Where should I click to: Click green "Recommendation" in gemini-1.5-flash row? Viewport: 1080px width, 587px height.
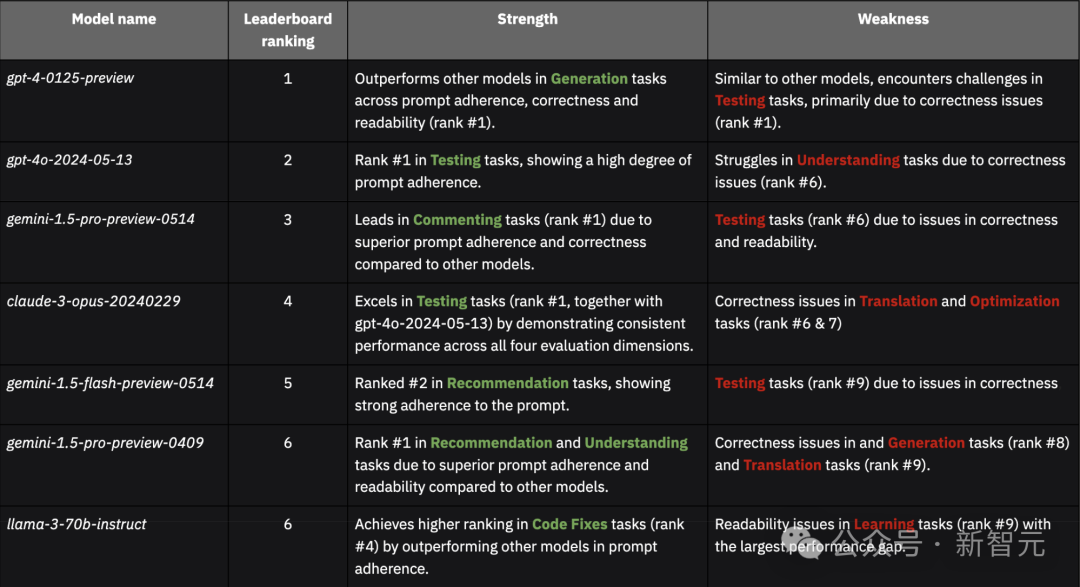[x=507, y=383]
